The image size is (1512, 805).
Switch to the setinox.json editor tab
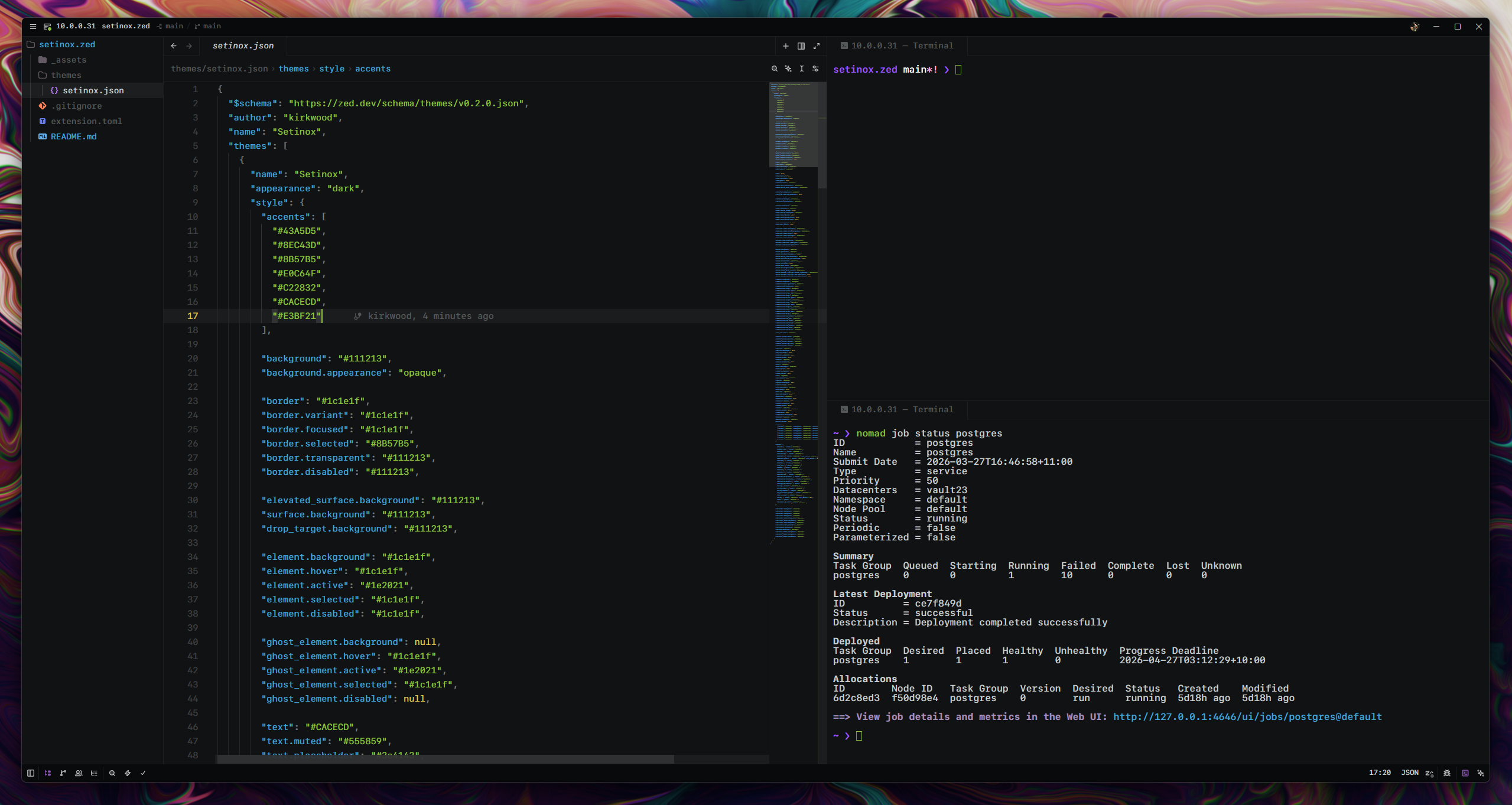tap(243, 46)
